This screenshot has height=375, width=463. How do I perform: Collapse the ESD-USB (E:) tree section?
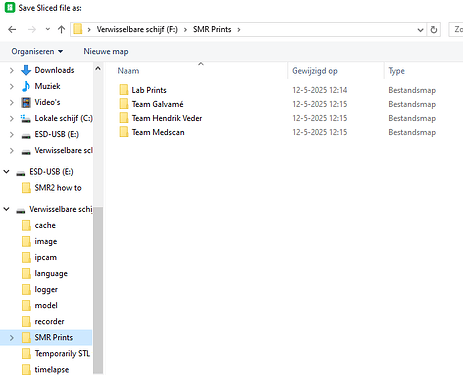tap(6, 172)
